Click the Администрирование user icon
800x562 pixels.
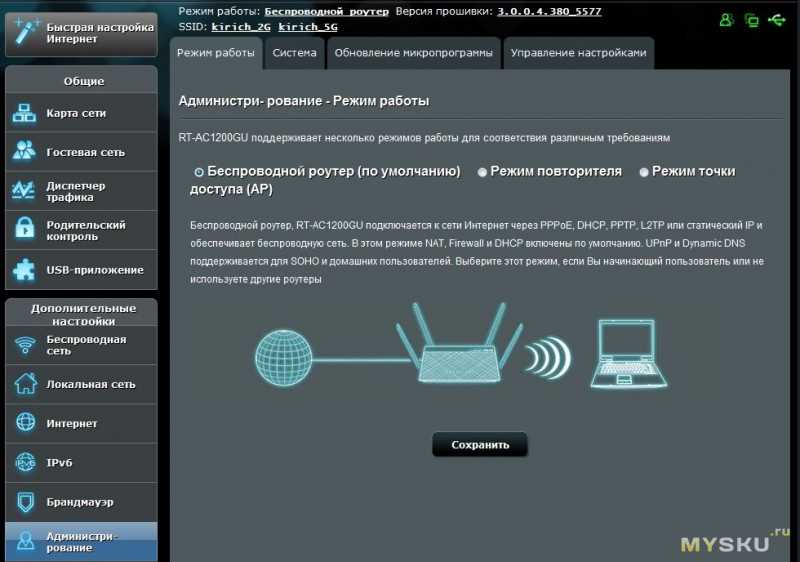click(25, 541)
